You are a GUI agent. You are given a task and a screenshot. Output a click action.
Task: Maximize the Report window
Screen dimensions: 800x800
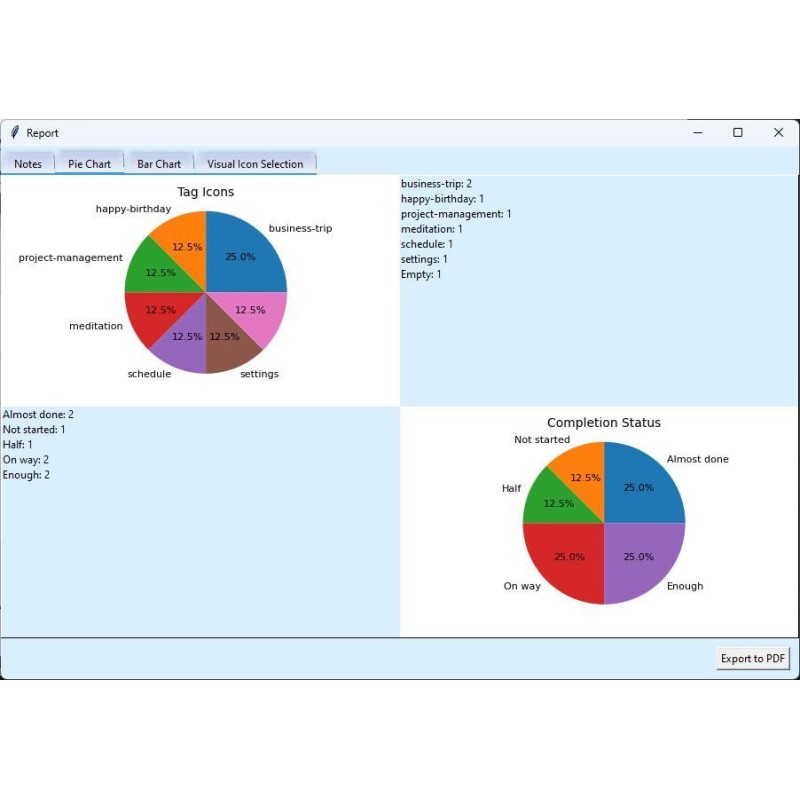pos(738,132)
